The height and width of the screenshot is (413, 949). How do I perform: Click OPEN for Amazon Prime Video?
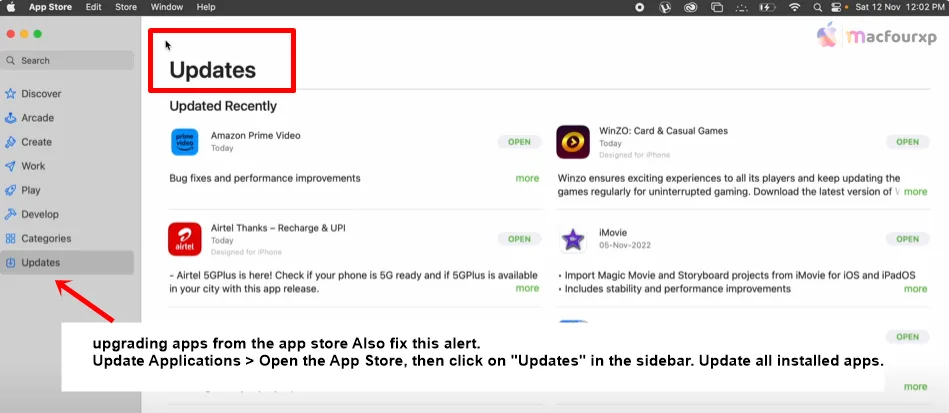point(519,142)
